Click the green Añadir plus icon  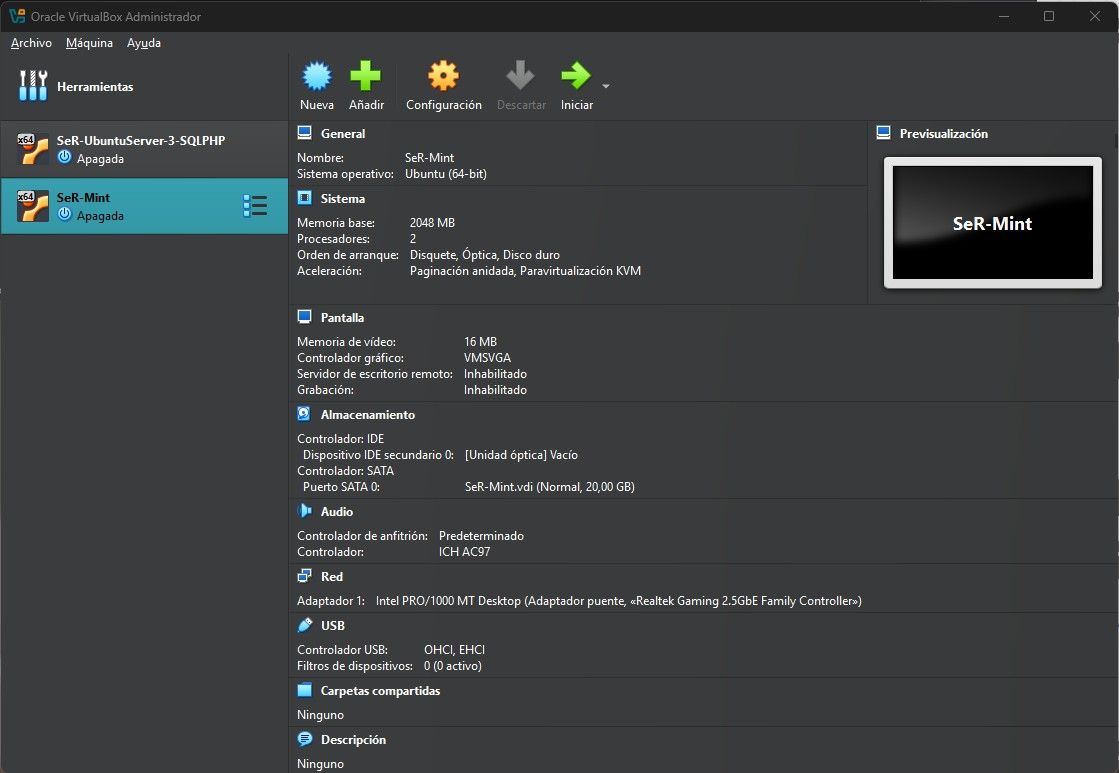click(365, 76)
